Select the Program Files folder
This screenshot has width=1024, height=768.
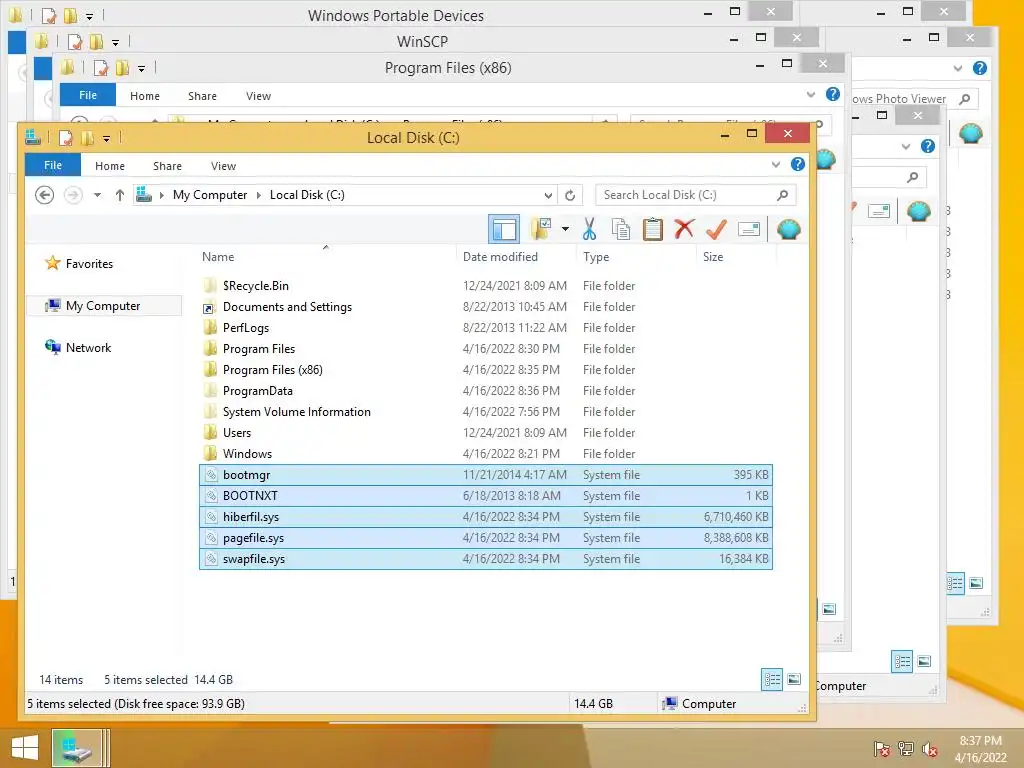click(486, 348)
